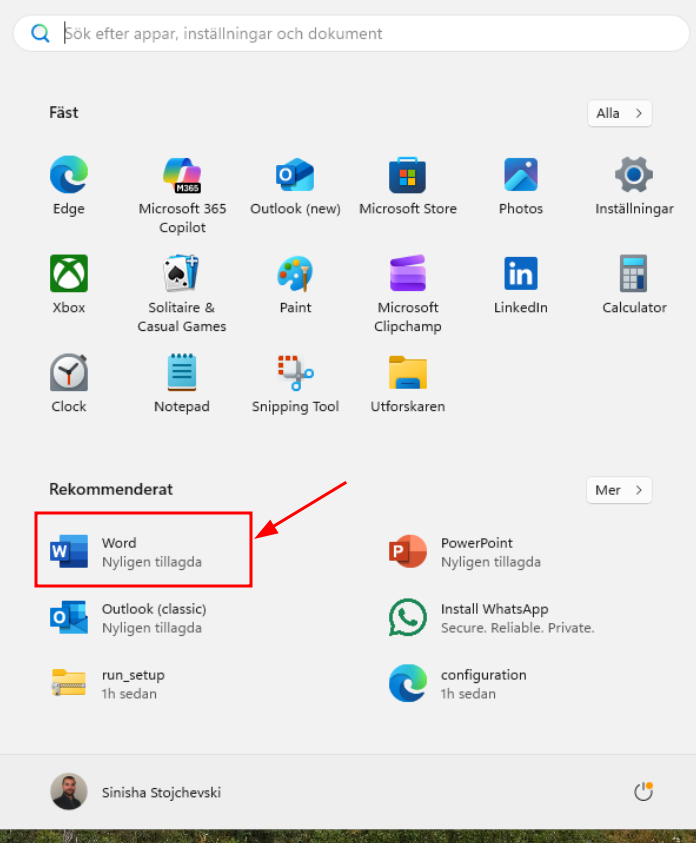This screenshot has height=843, width=696.
Task: Open Outlook (new) from pinned apps
Action: point(295,176)
